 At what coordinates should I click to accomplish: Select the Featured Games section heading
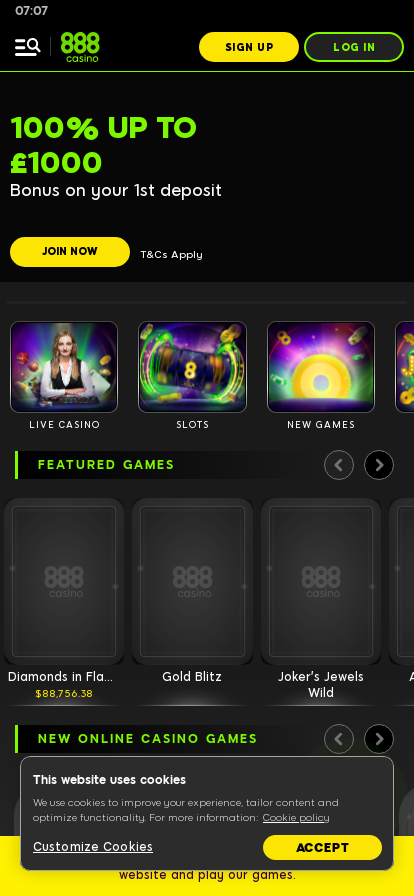(x=106, y=465)
